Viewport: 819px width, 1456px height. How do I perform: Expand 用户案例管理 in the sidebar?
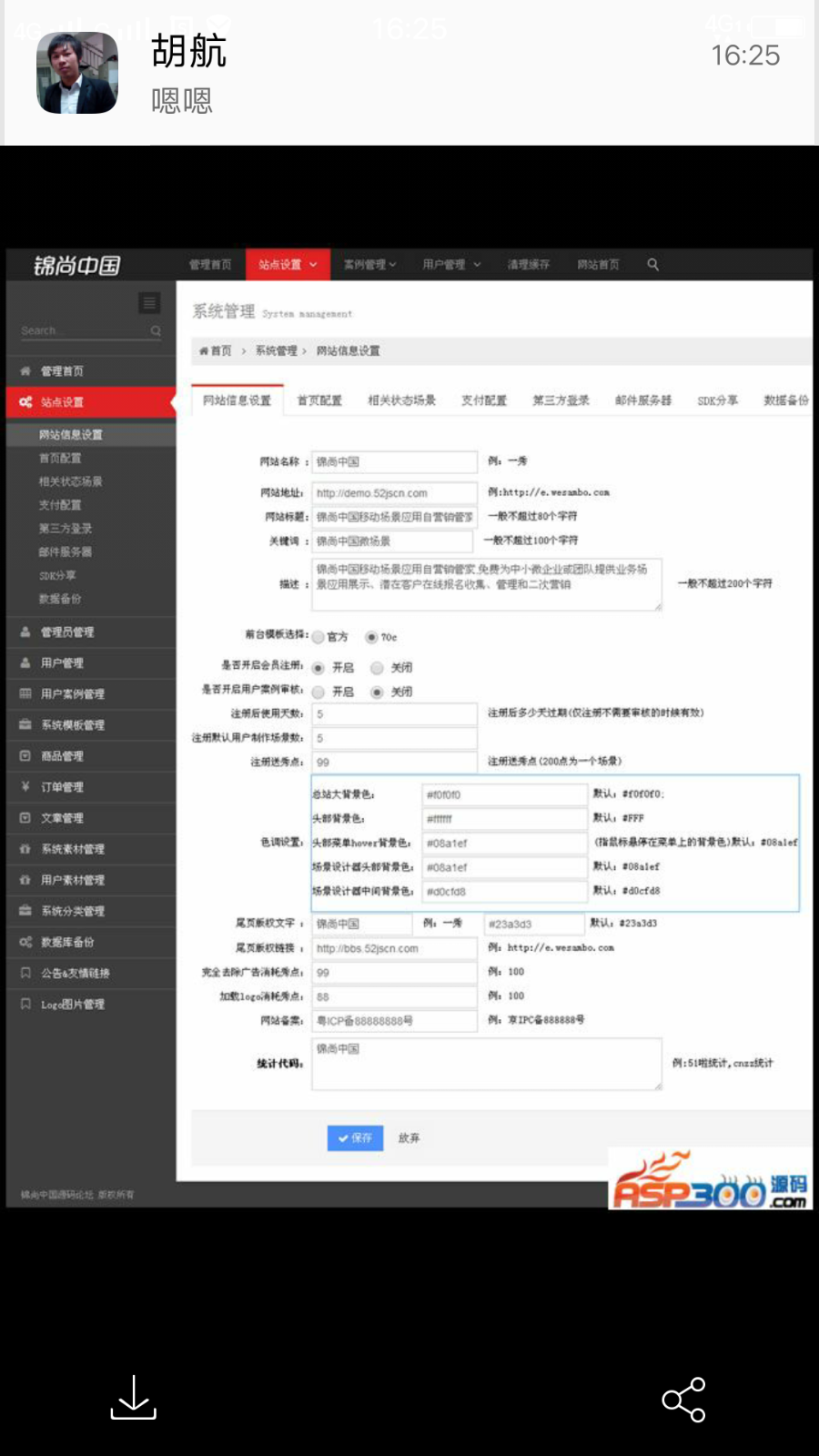(91, 693)
